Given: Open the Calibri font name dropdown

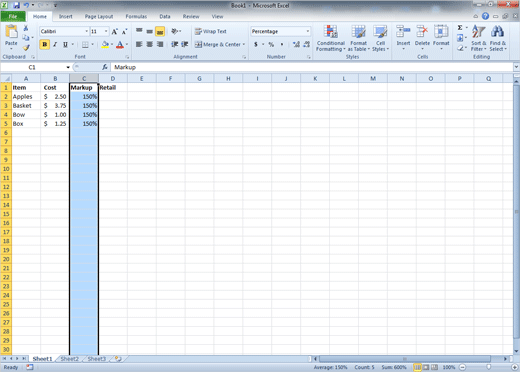Looking at the screenshot, I should point(86,31).
